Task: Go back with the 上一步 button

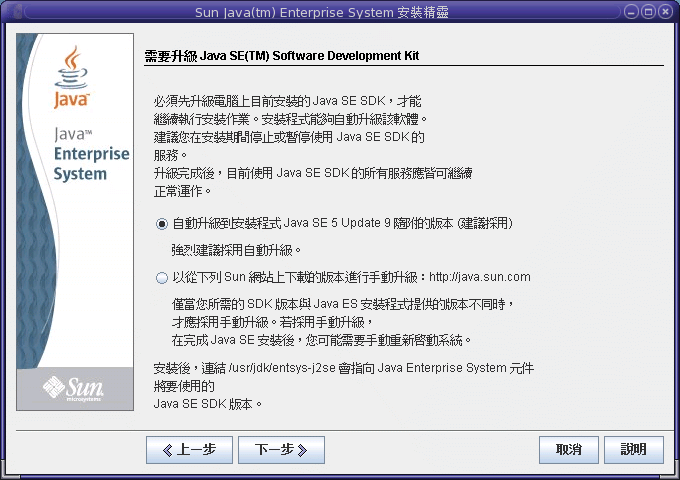Action: click(x=190, y=450)
